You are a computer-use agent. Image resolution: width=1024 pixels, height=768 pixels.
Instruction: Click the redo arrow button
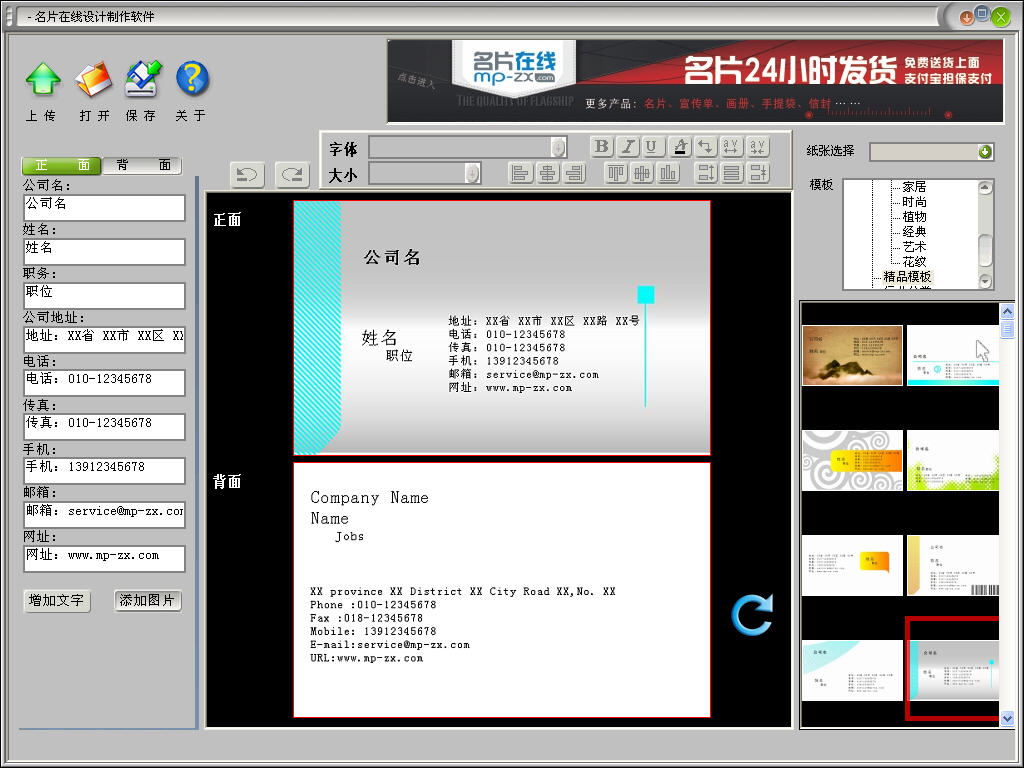(292, 175)
